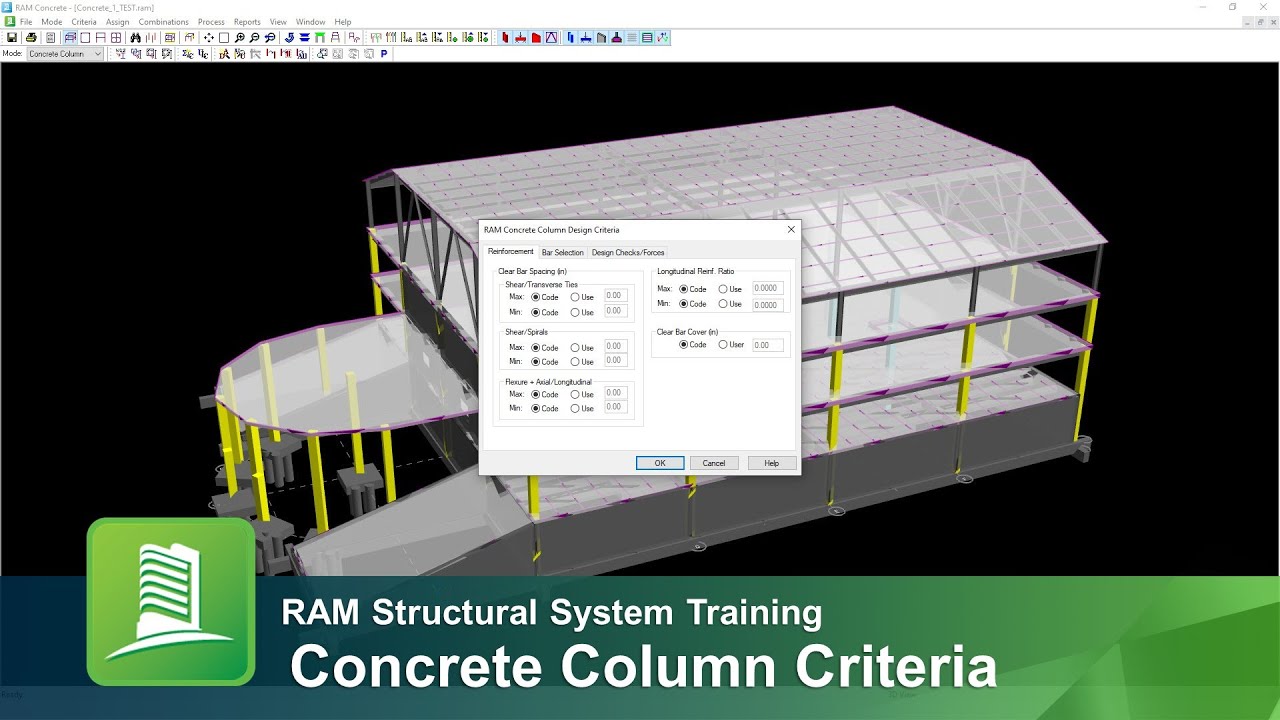Click the four-pane grid view icon
This screenshot has height=720, width=1280.
click(x=116, y=38)
